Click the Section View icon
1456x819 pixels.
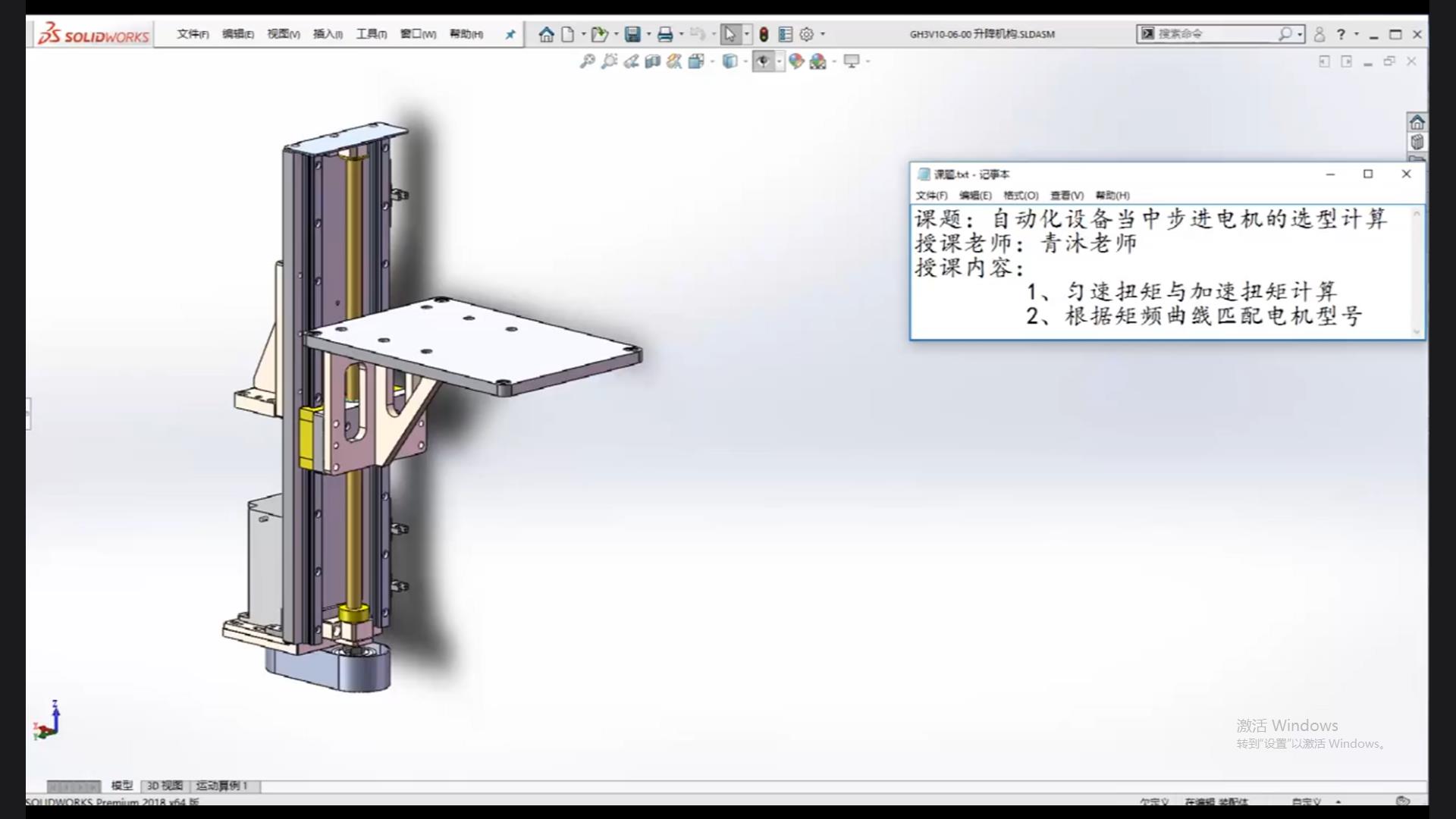(652, 61)
